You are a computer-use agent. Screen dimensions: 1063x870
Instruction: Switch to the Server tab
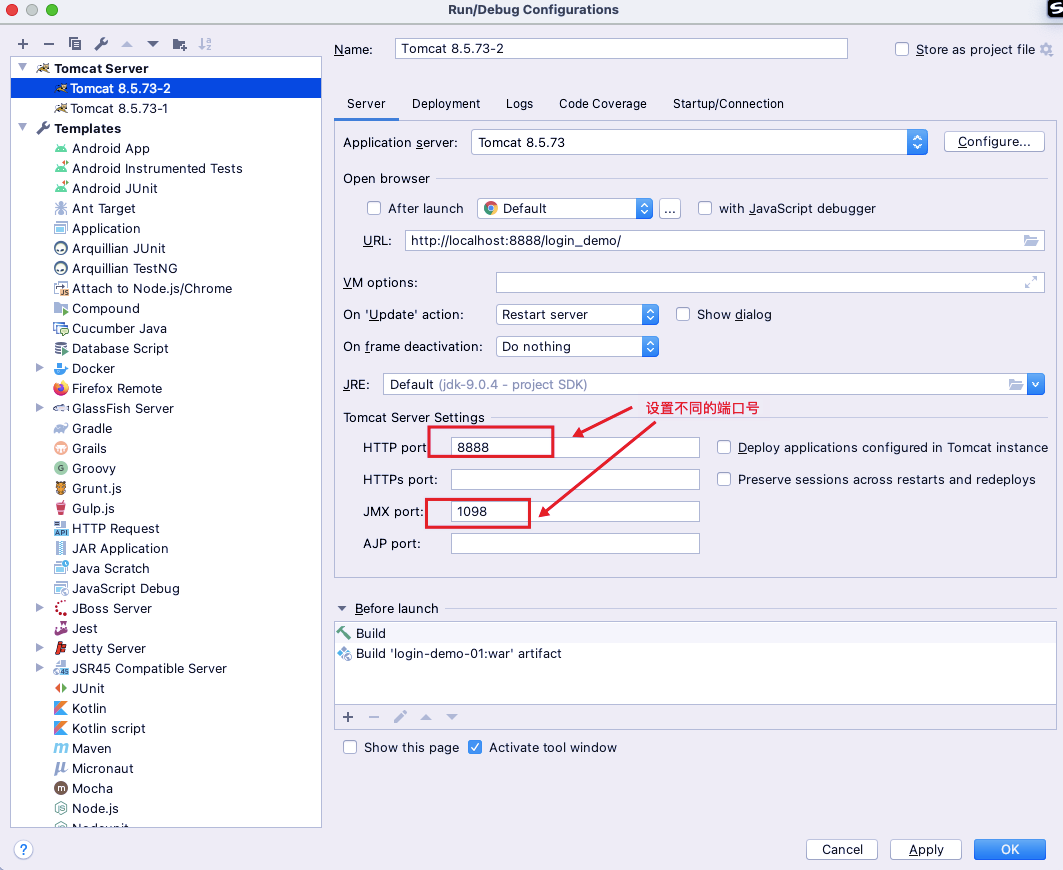pos(366,104)
